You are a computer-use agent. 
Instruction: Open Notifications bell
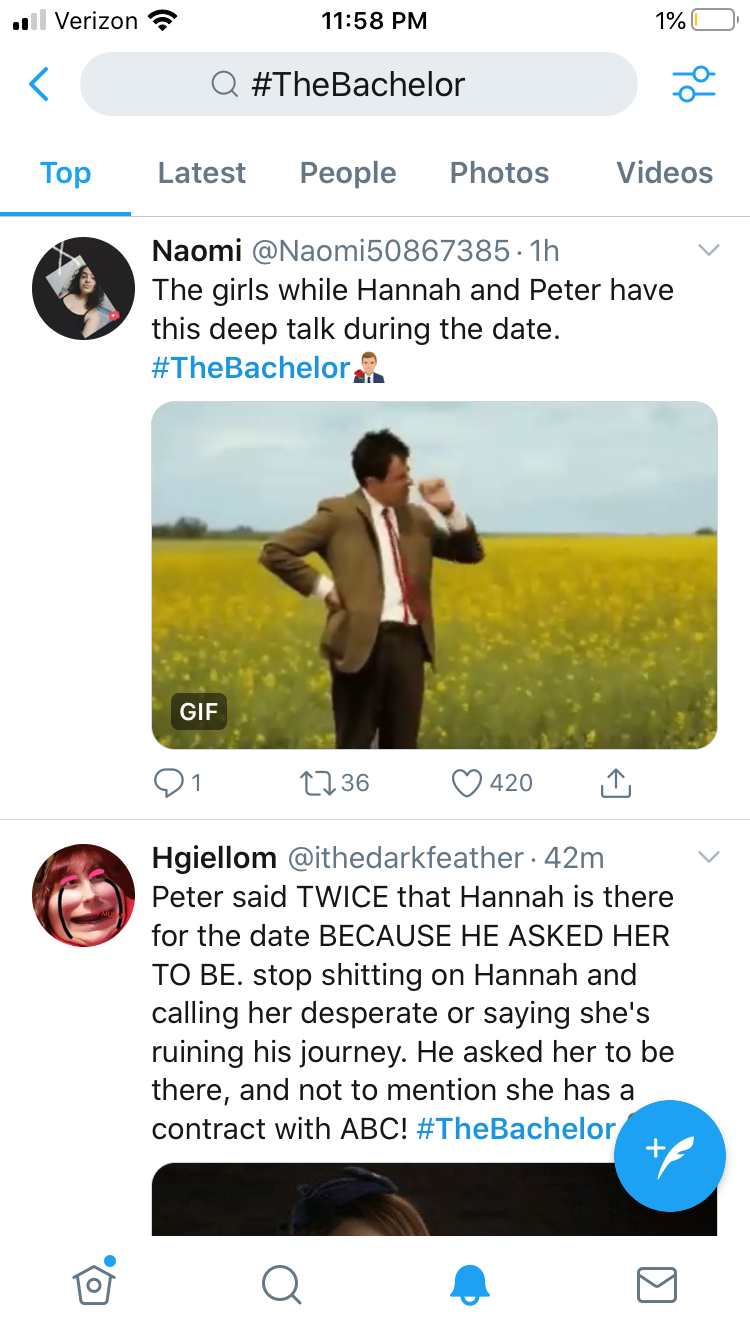click(469, 1284)
